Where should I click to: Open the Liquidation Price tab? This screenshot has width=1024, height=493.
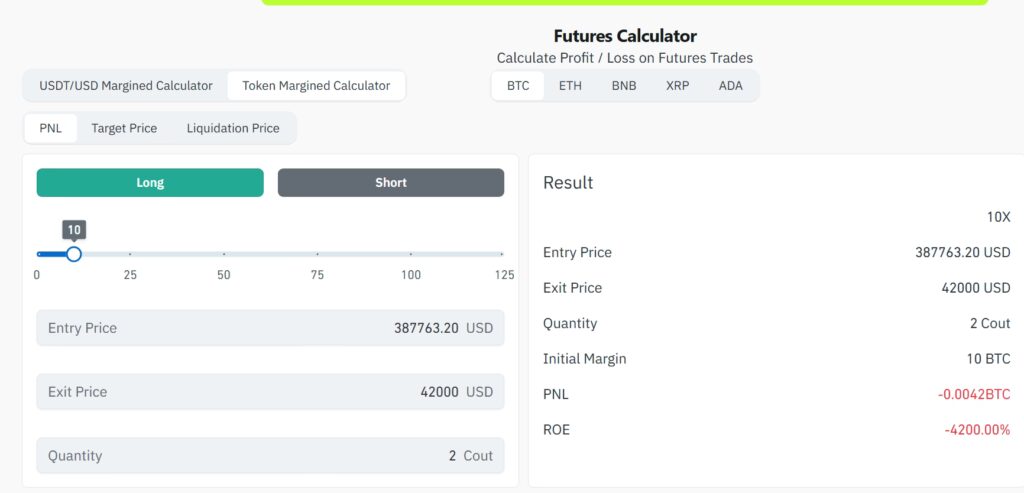click(x=233, y=128)
